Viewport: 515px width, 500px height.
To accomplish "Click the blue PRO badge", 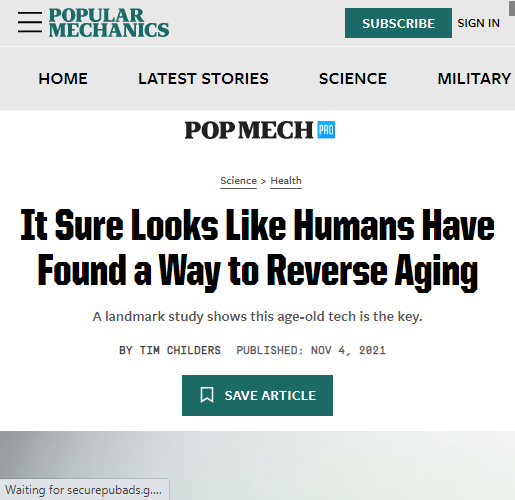I will point(326,130).
